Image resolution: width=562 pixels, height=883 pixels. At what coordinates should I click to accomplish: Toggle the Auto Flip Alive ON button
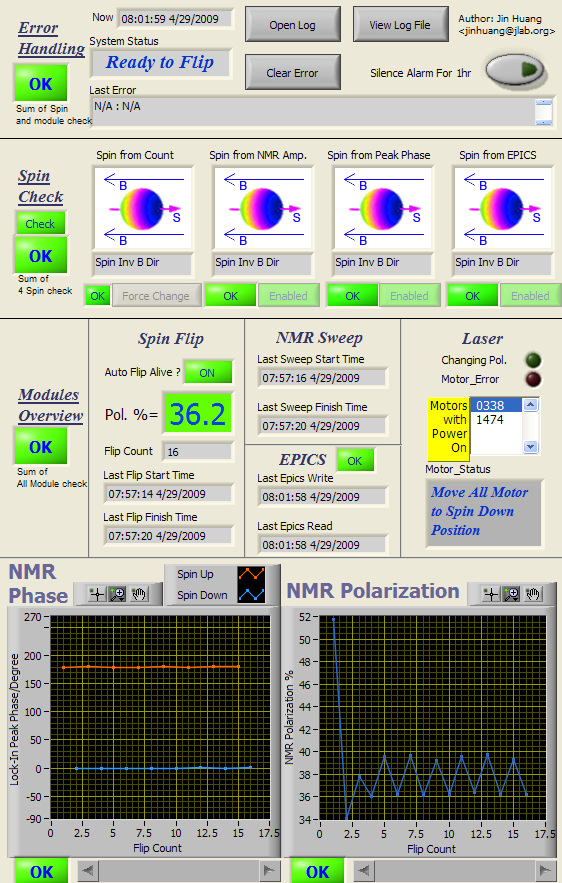click(x=207, y=373)
